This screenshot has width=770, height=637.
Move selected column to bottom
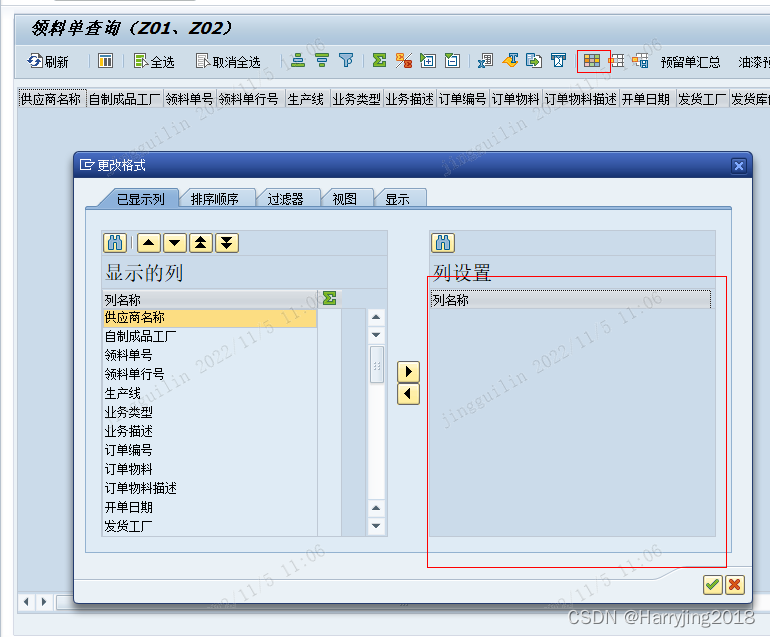pyautogui.click(x=227, y=243)
